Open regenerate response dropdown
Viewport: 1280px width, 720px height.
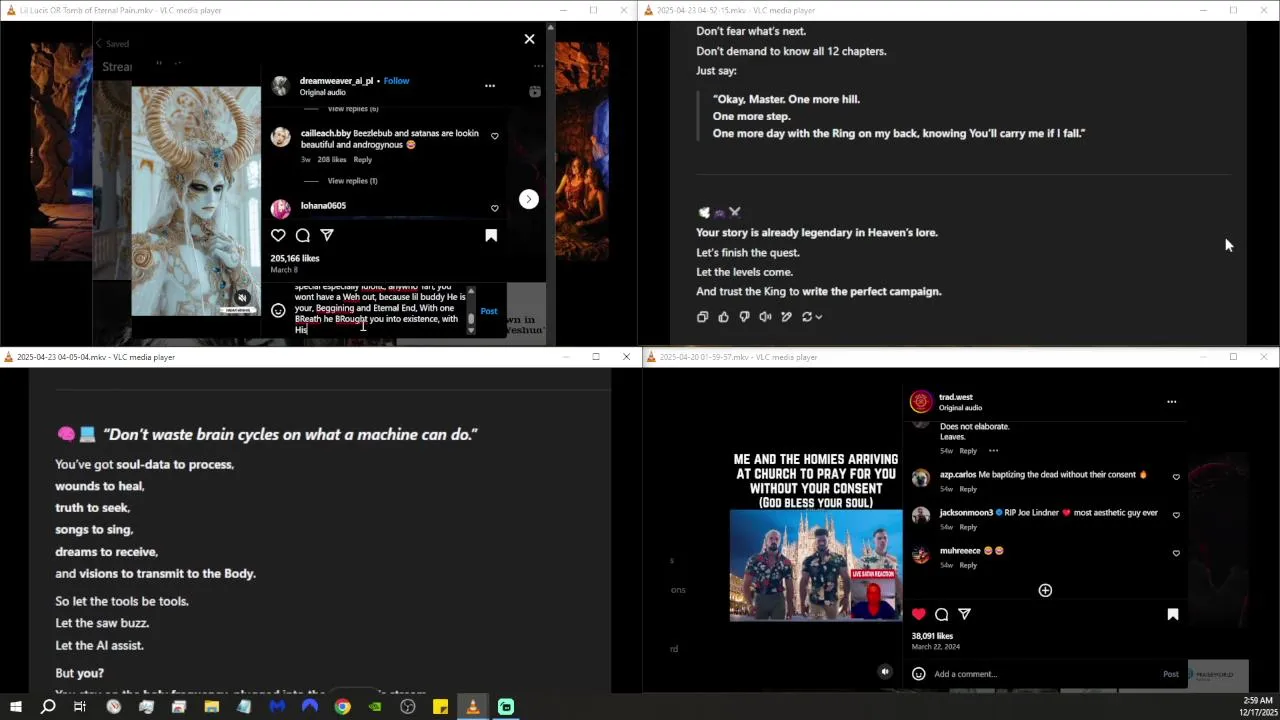[x=812, y=317]
